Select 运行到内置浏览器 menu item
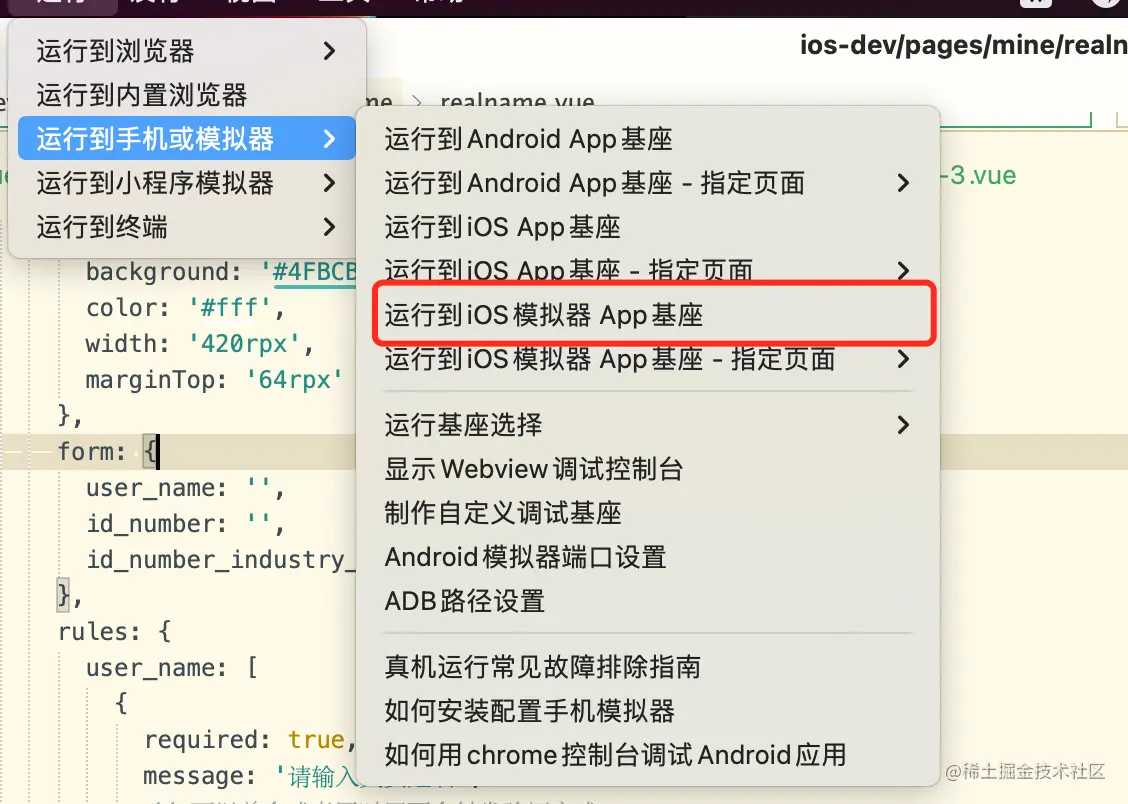This screenshot has width=1128, height=804. pos(186,95)
